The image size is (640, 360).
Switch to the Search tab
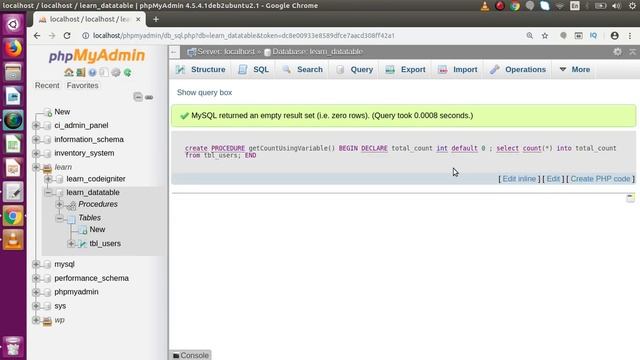tap(302, 69)
